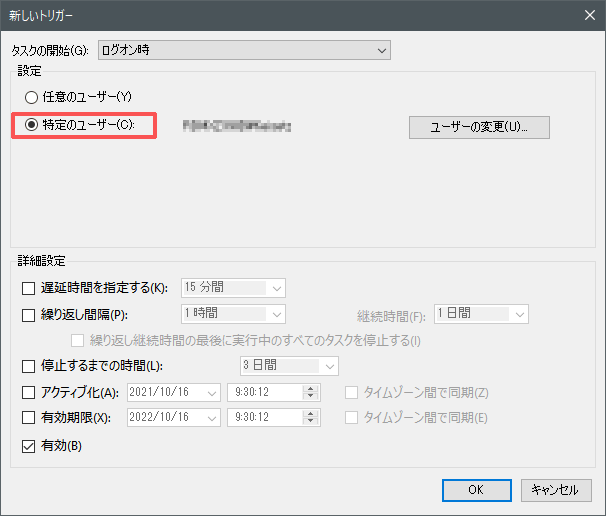Click the expiry time 9:30:12 field
Image resolution: width=606 pixels, height=516 pixels.
pos(263,418)
